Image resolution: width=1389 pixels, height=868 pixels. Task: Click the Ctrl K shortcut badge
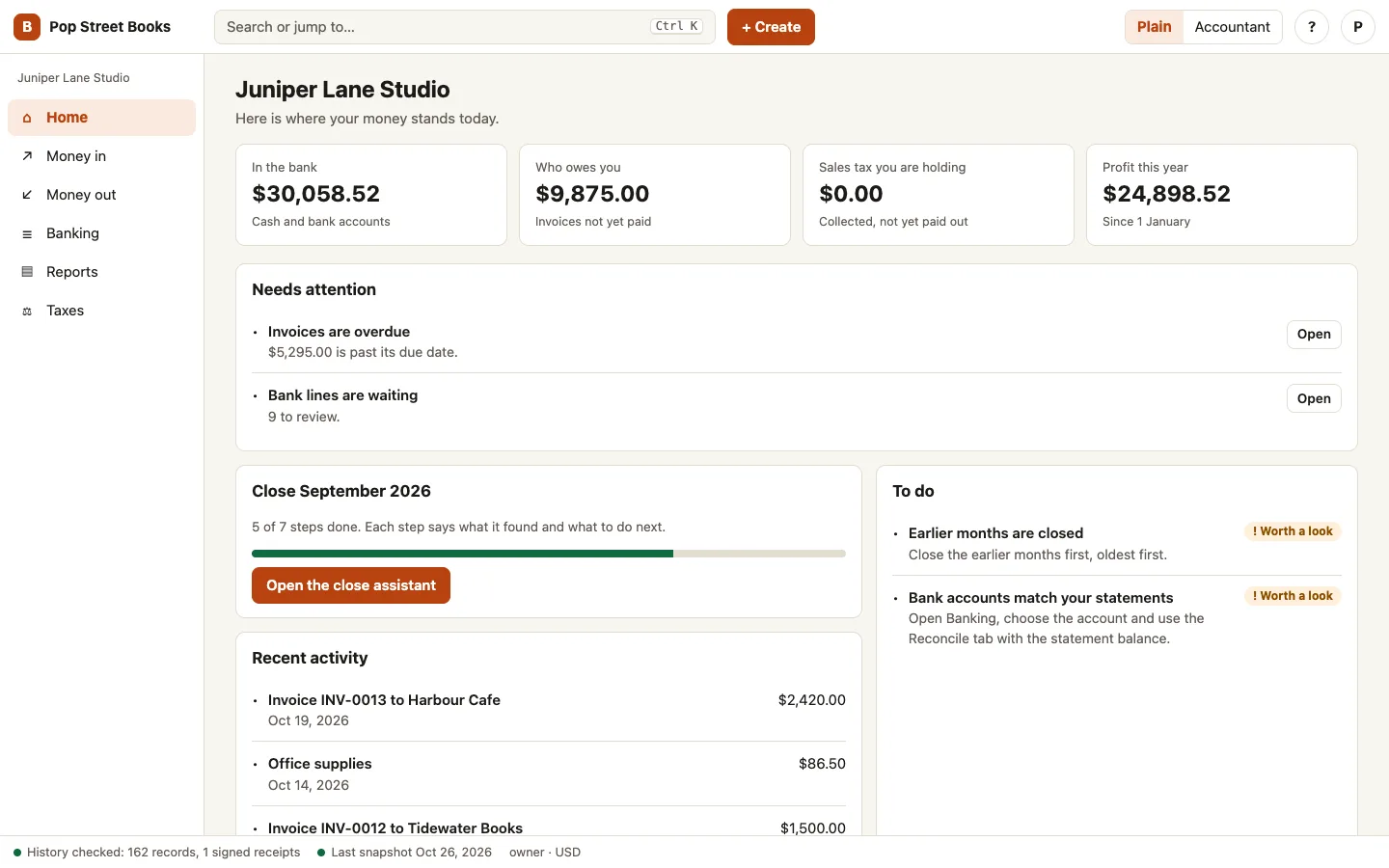point(677,27)
